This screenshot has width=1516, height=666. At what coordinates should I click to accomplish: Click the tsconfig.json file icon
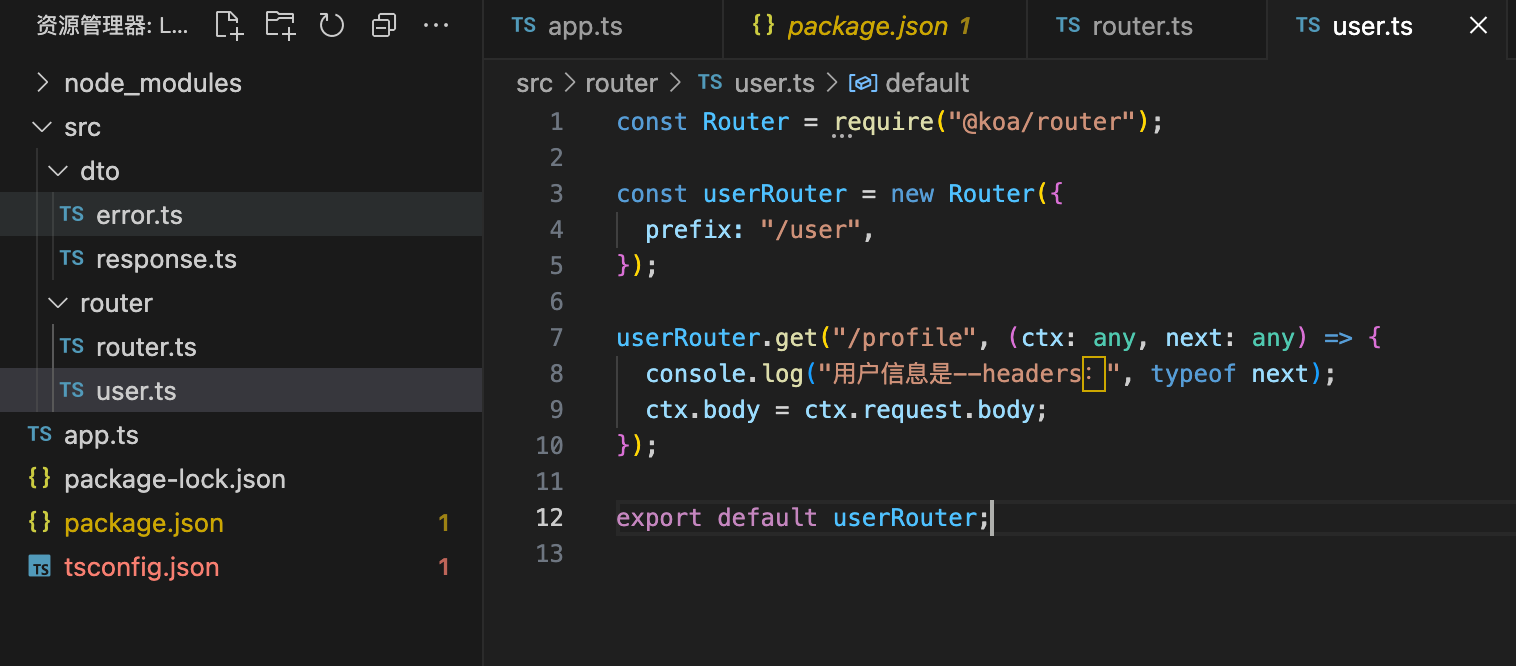coord(39,566)
